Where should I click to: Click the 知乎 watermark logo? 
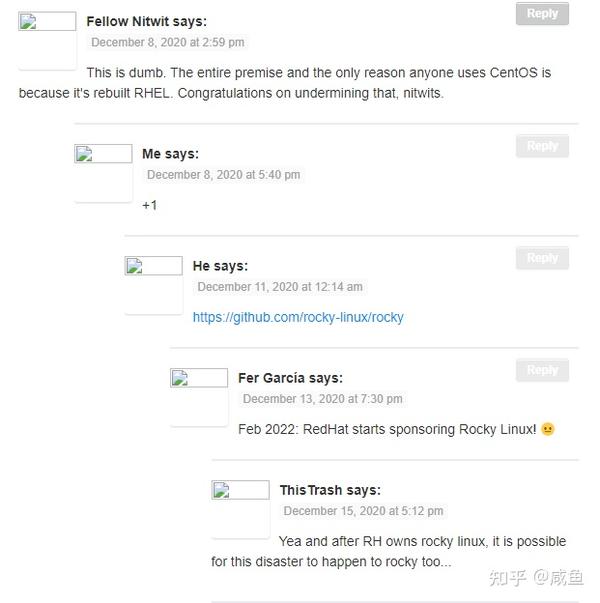point(504,577)
